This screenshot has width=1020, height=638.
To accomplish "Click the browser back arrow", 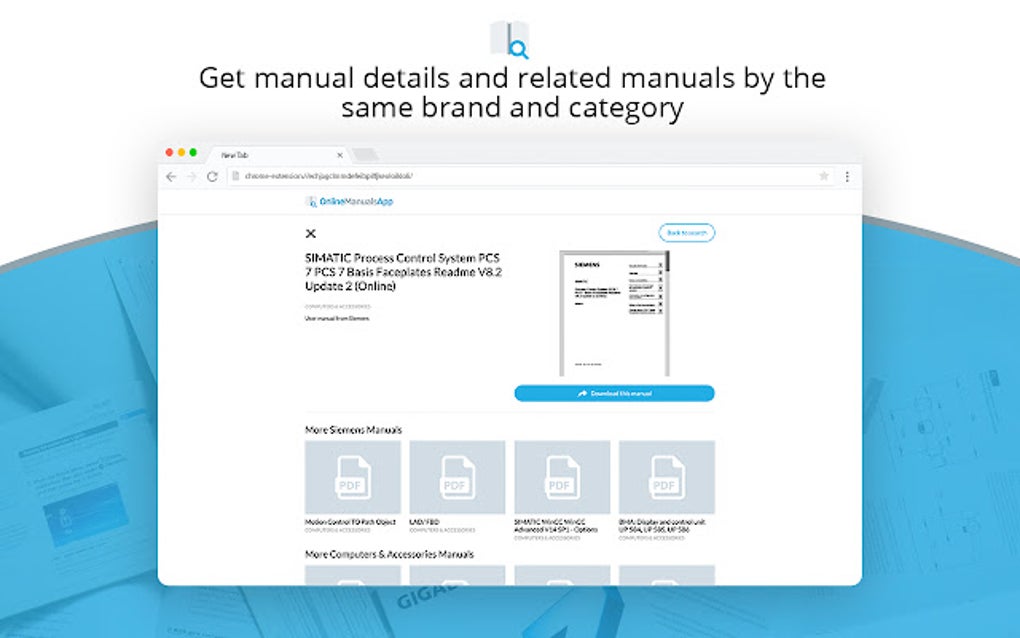I will tap(171, 175).
